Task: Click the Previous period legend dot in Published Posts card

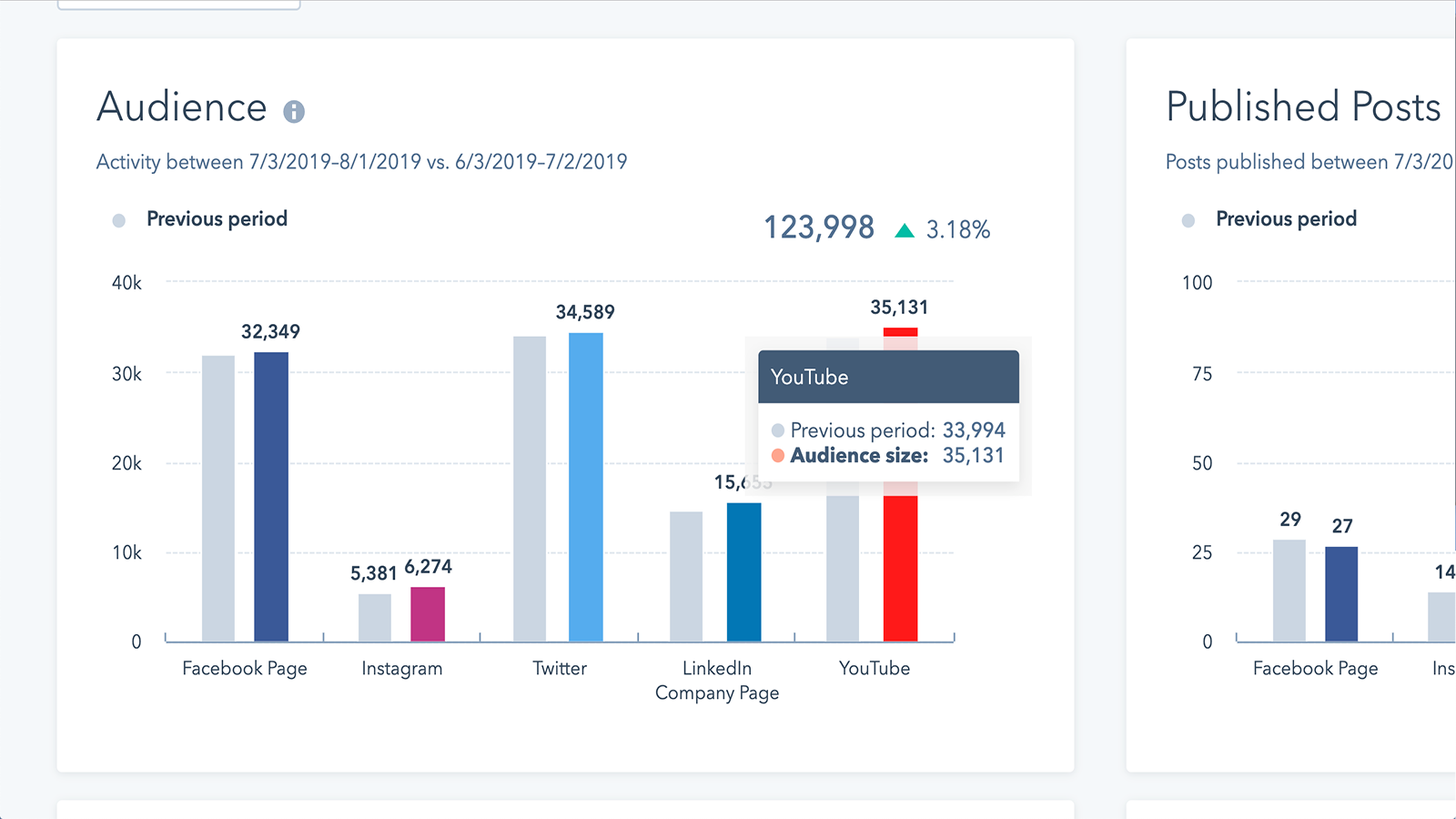Action: tap(1188, 218)
